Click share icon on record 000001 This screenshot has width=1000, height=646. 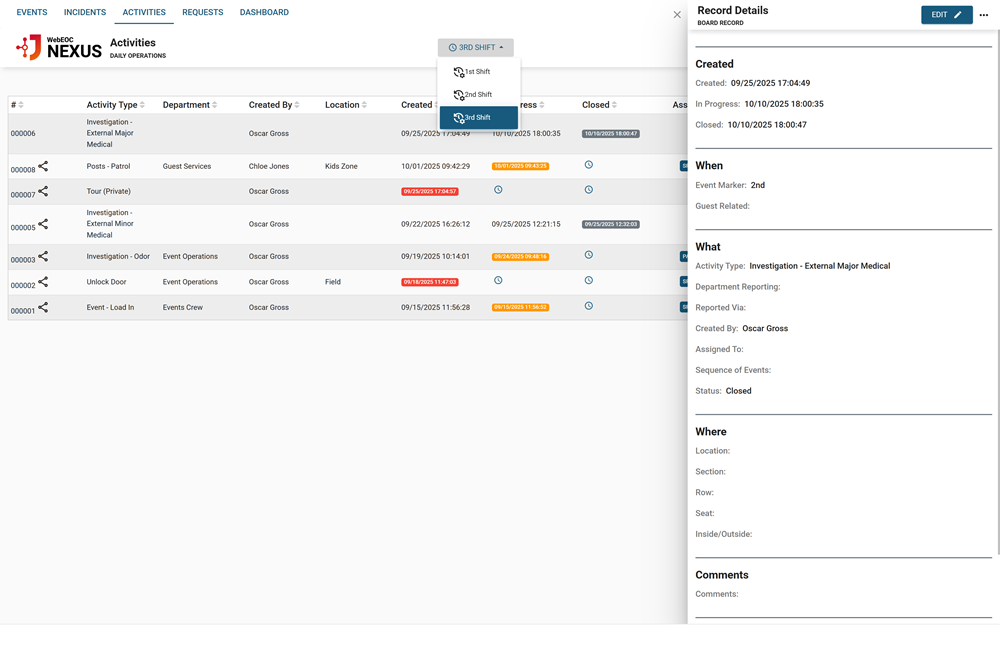[43, 308]
